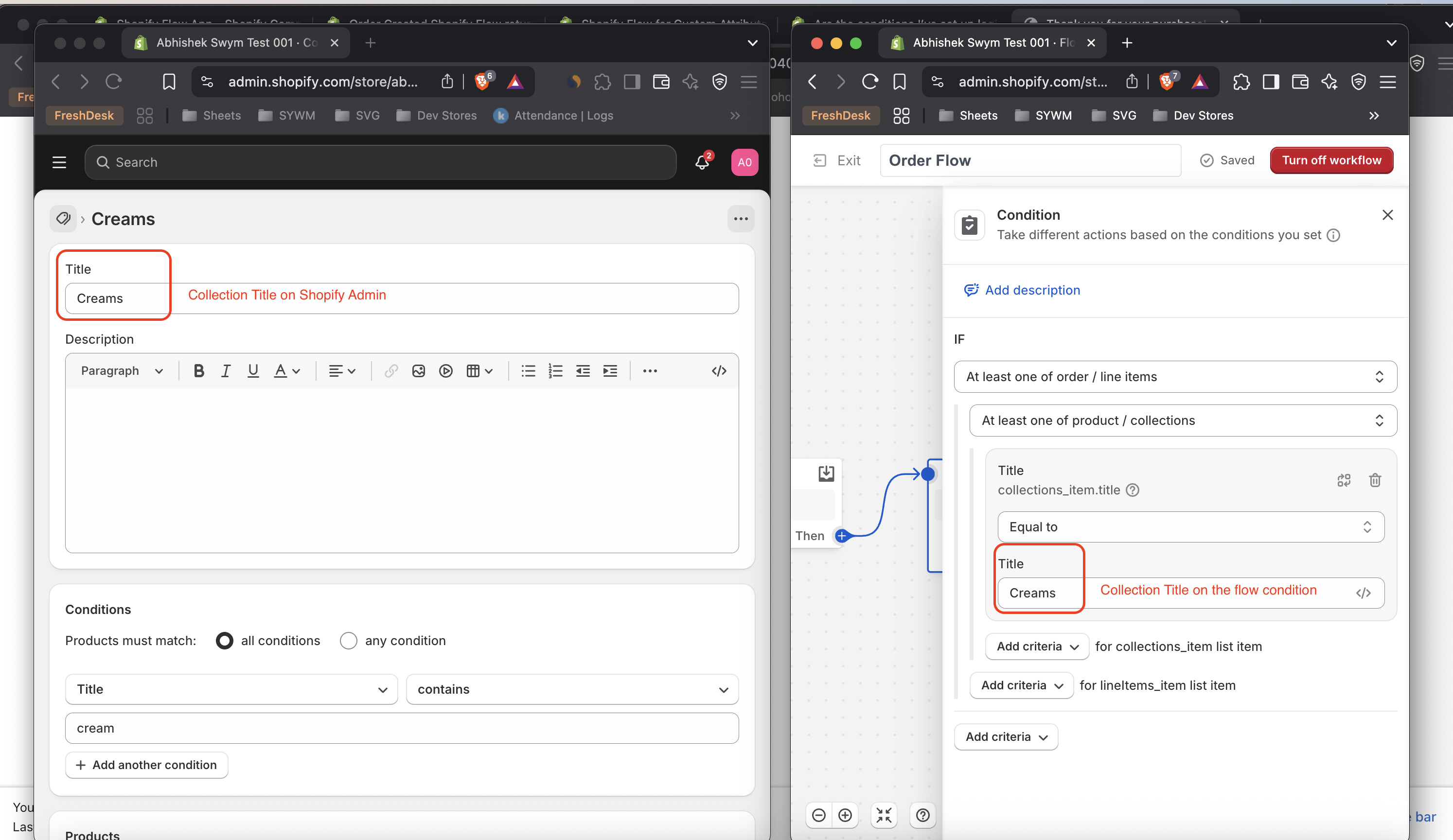
Task: Click the cream condition value field
Action: (x=402, y=728)
